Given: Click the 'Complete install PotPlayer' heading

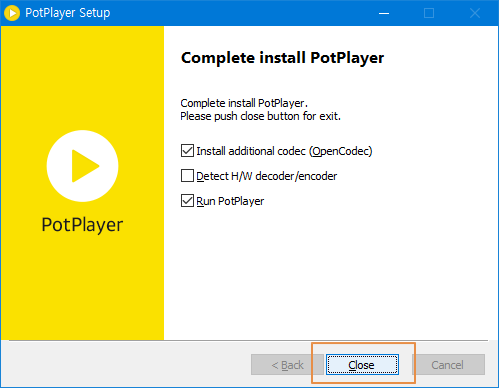Looking at the screenshot, I should coord(282,58).
